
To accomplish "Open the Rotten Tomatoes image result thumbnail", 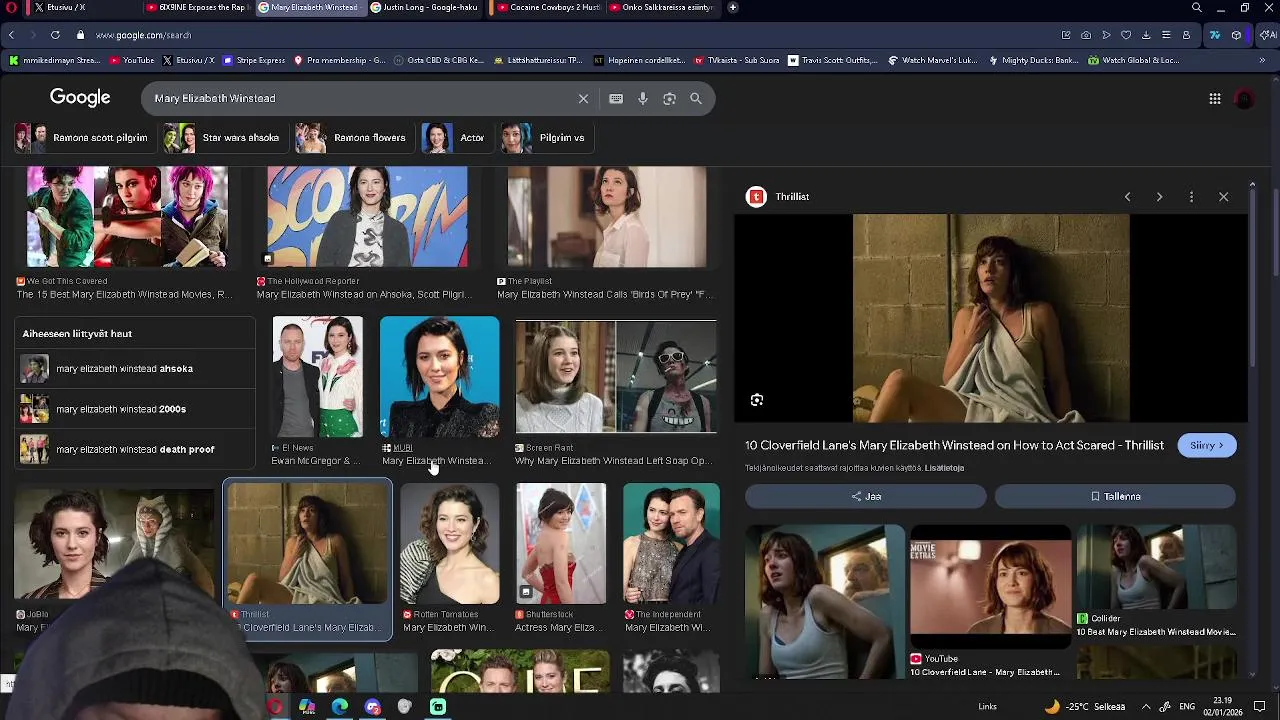I will point(450,544).
